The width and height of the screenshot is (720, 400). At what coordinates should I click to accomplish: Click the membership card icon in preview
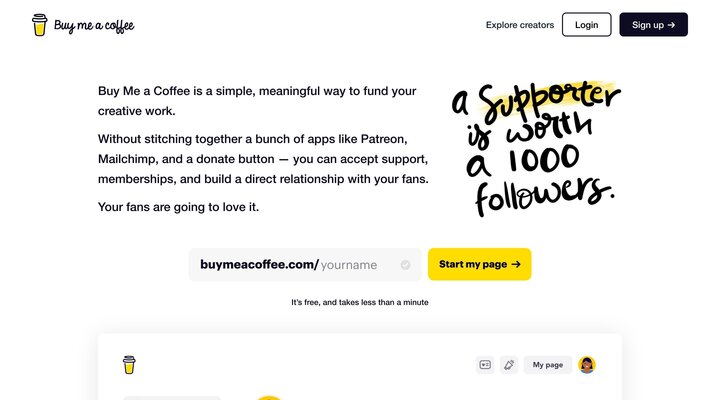point(485,365)
